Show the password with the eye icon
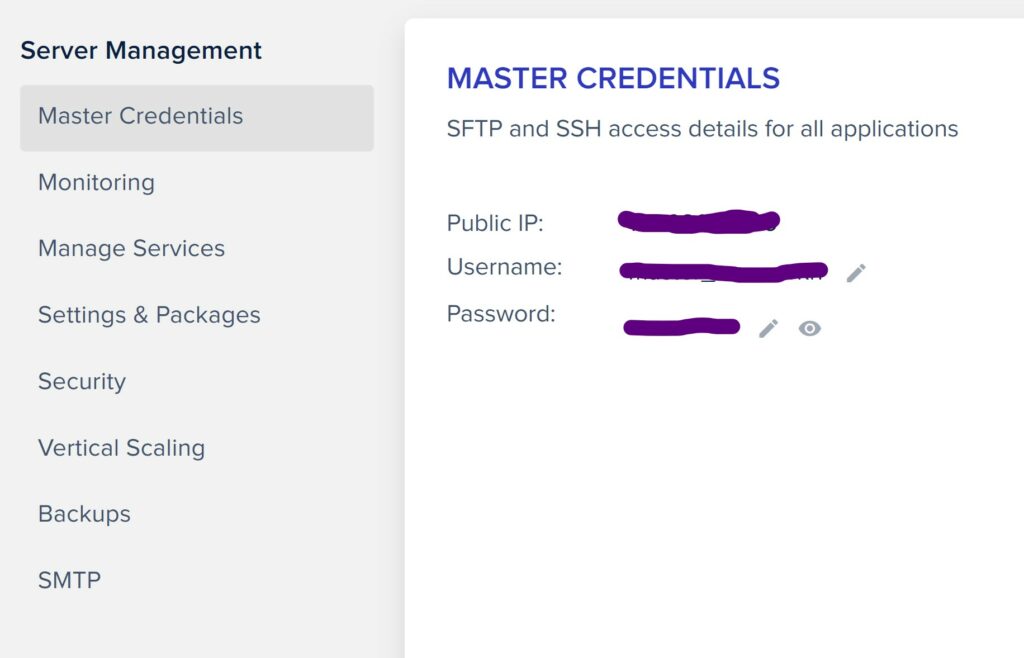 (809, 328)
